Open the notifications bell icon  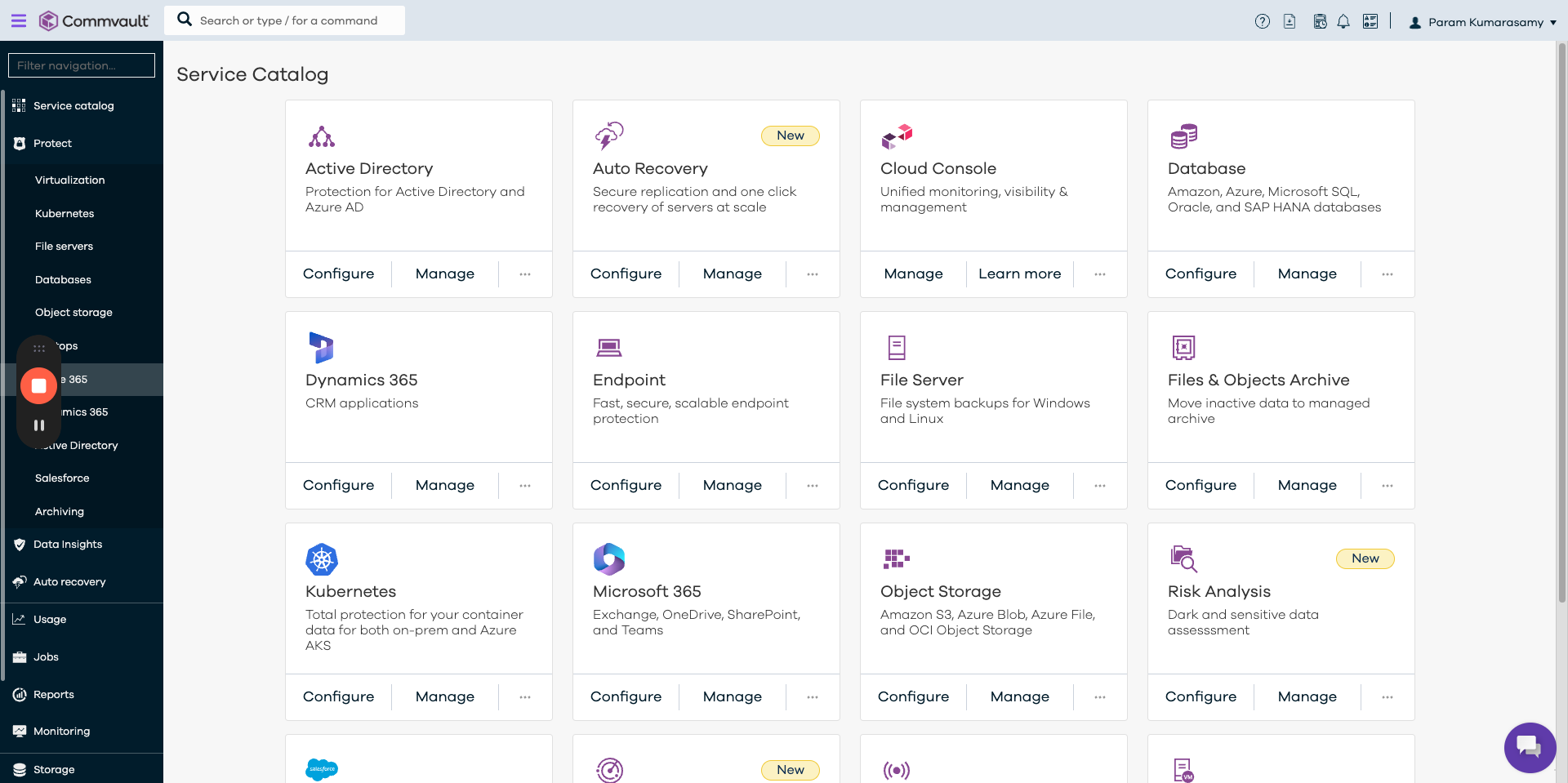tap(1343, 21)
